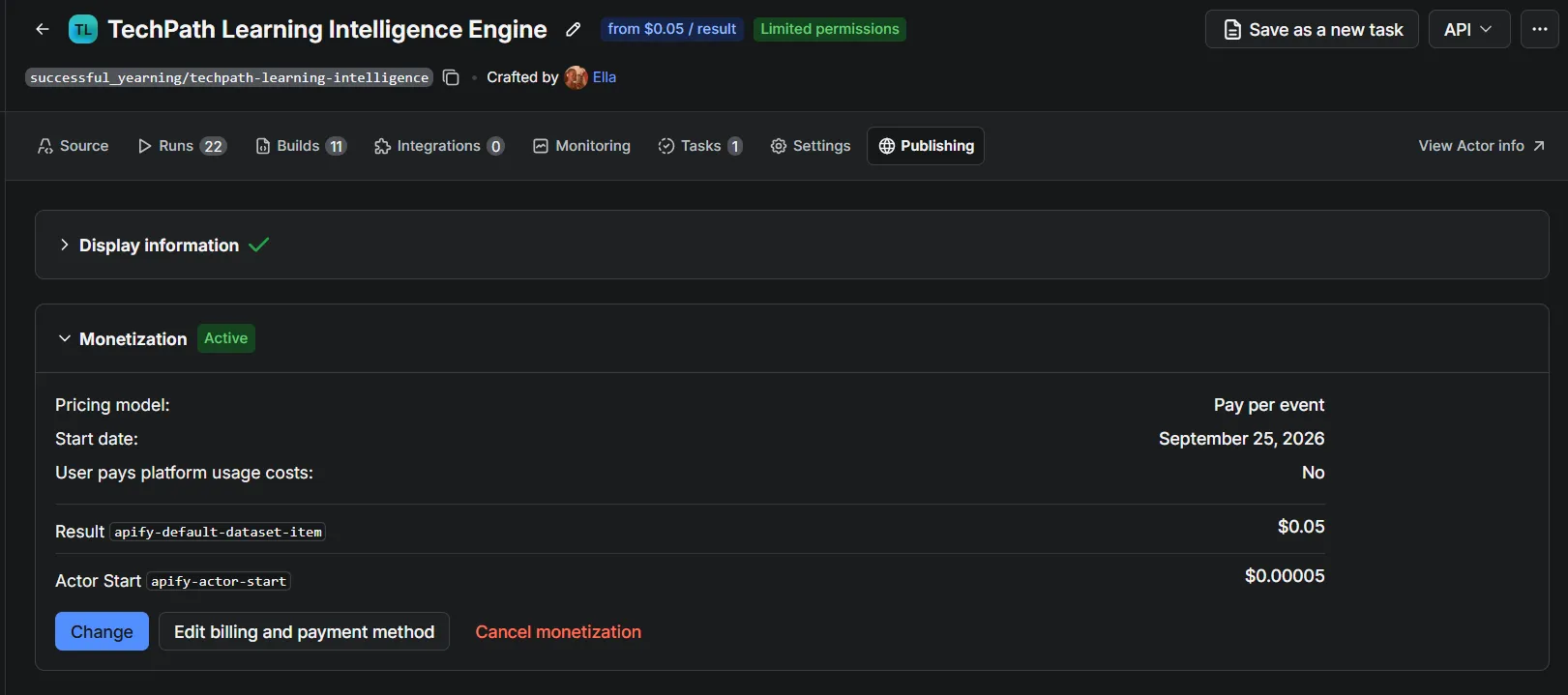
Task: Switch to the Source tab
Action: (x=73, y=146)
